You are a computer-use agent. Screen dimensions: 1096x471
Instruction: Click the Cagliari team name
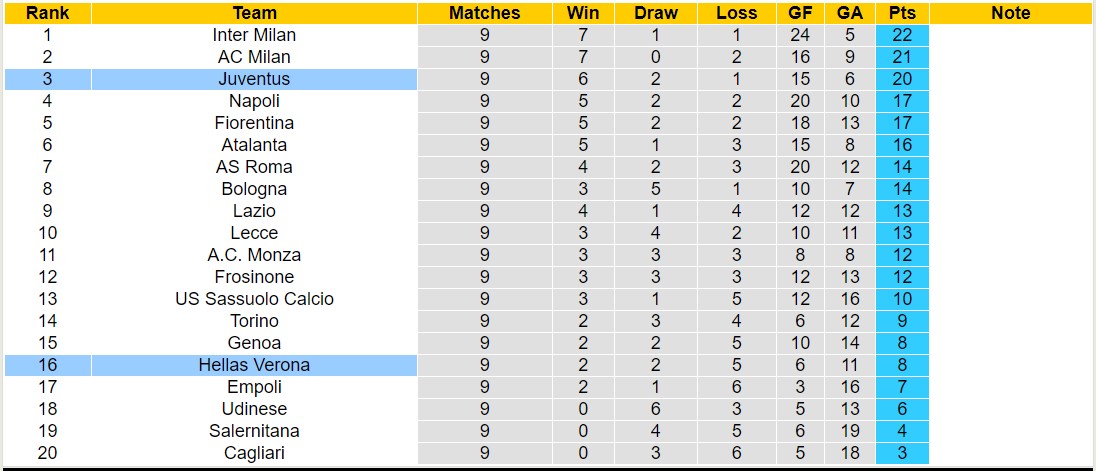(254, 453)
